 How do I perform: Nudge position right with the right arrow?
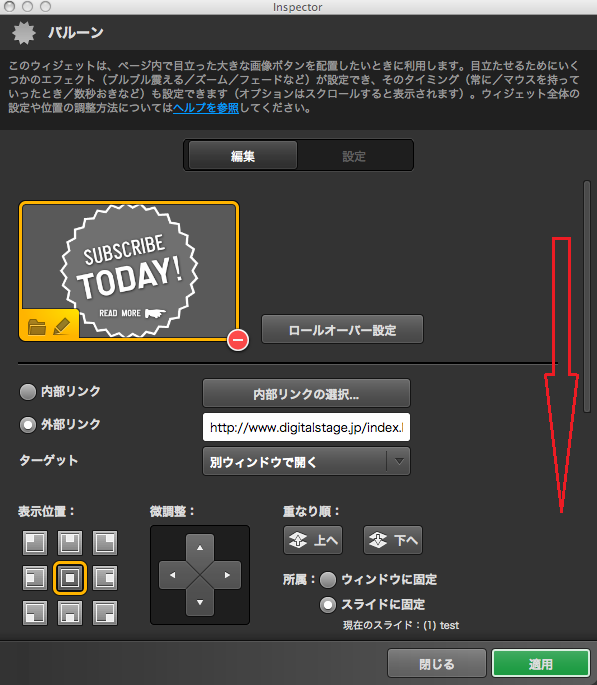point(227,575)
